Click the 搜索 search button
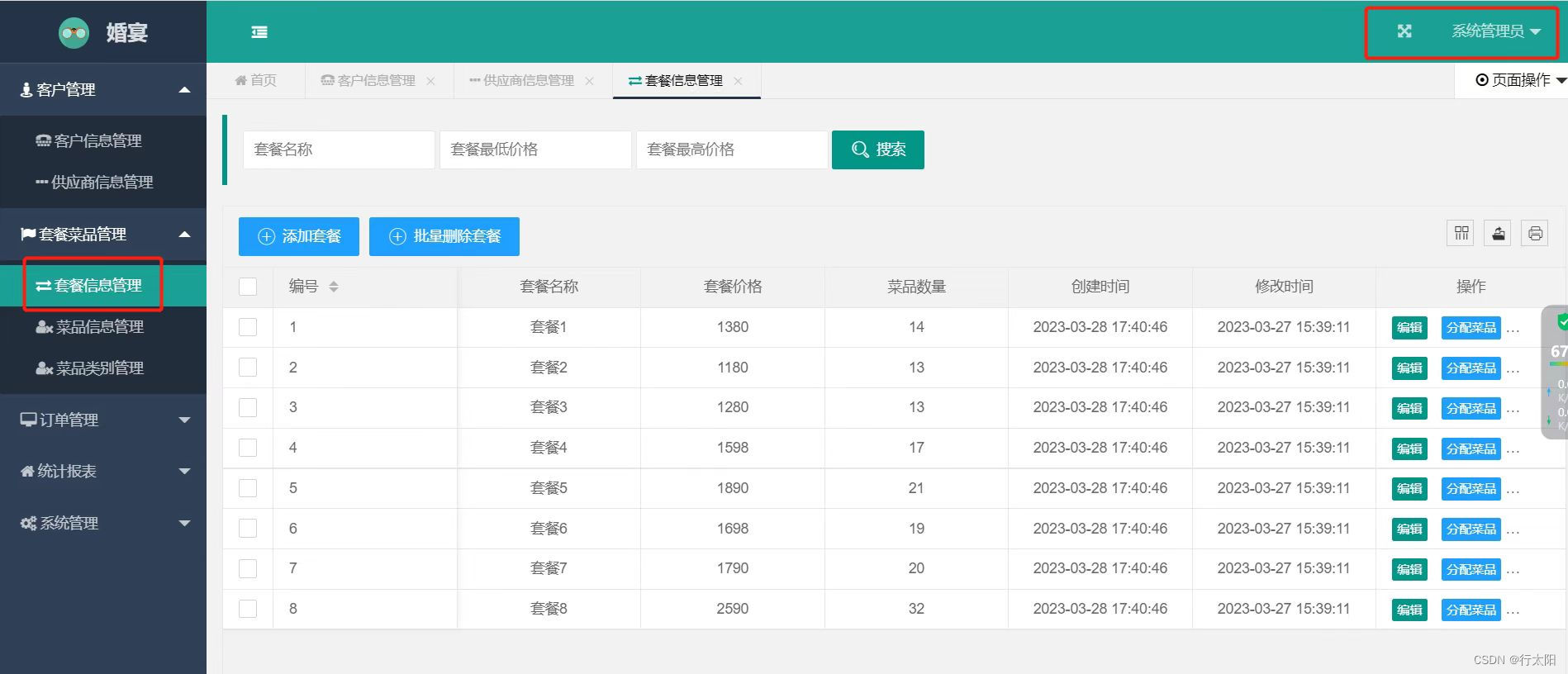The height and width of the screenshot is (674, 1568). pos(878,150)
